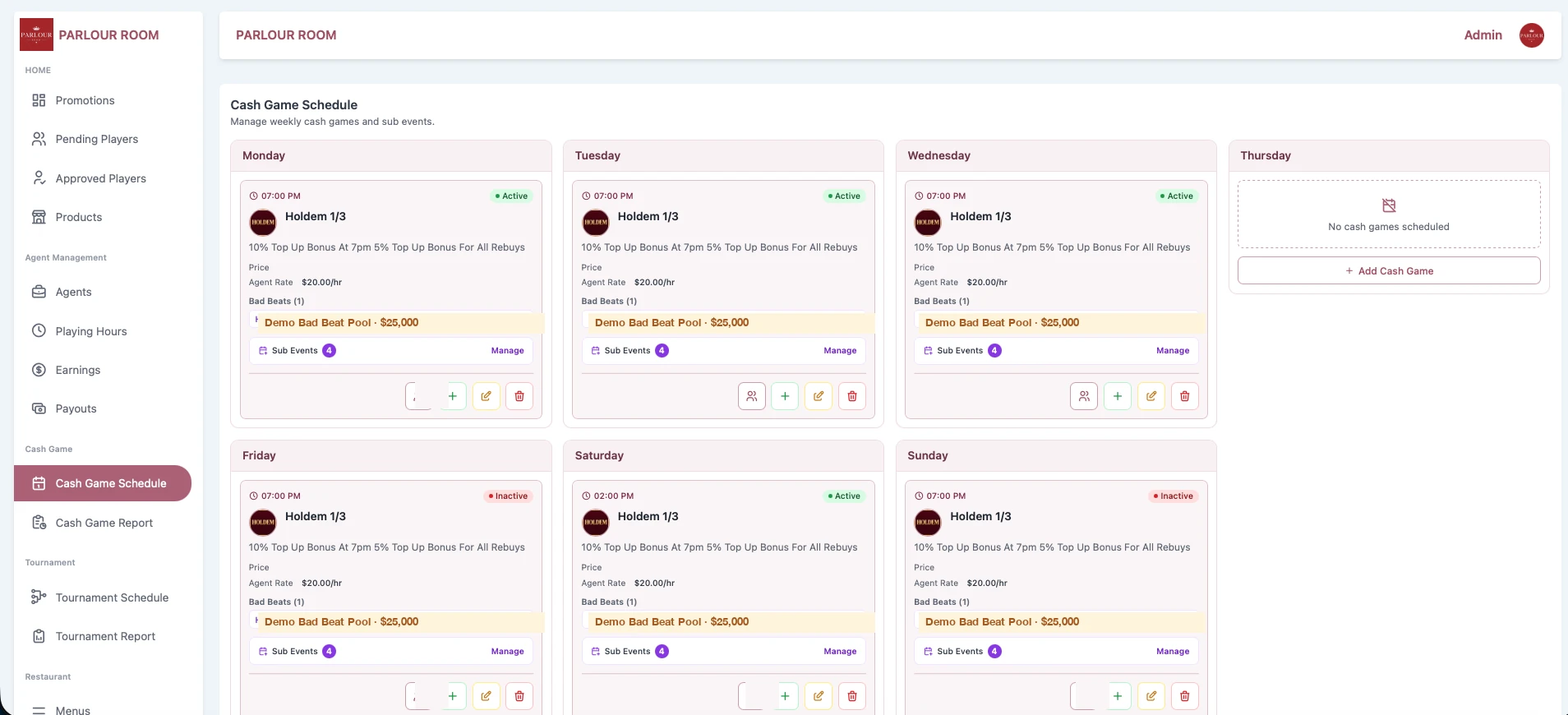Click the Holdem game thumbnail on Saturday's card
The width and height of the screenshot is (1568, 715).
[x=596, y=522]
